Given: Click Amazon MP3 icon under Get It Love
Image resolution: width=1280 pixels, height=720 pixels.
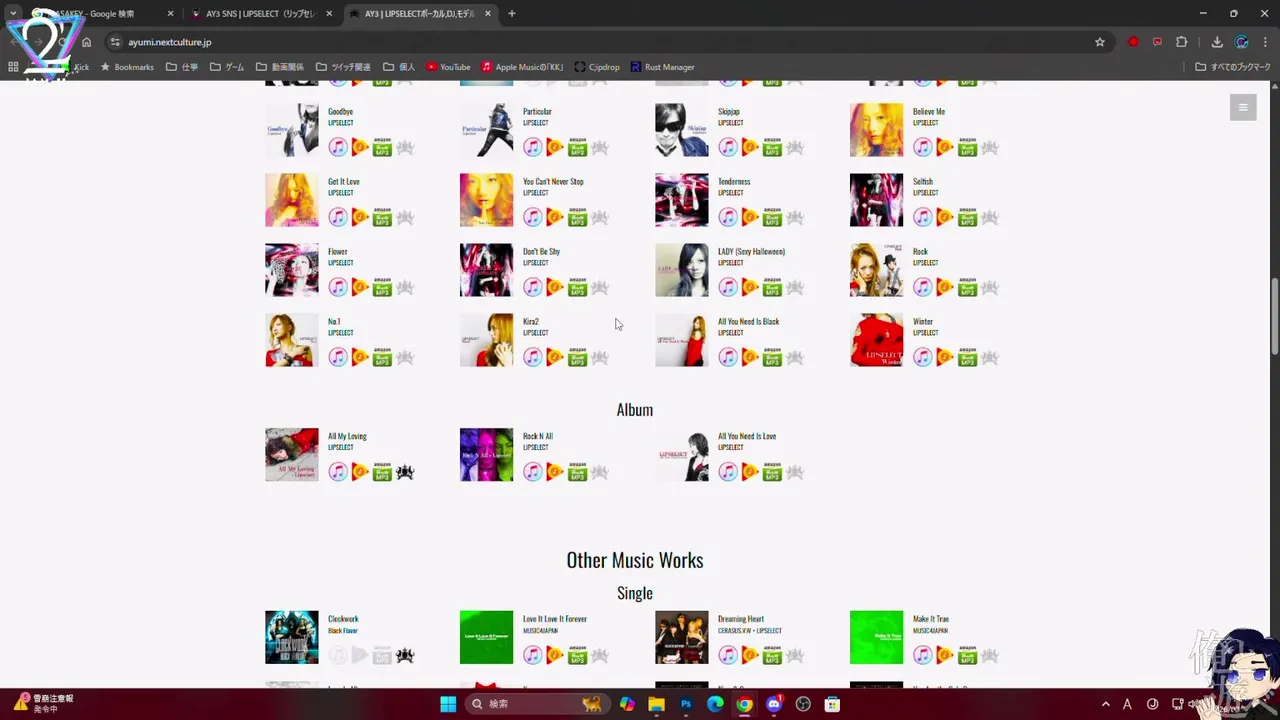Looking at the screenshot, I should 382,217.
